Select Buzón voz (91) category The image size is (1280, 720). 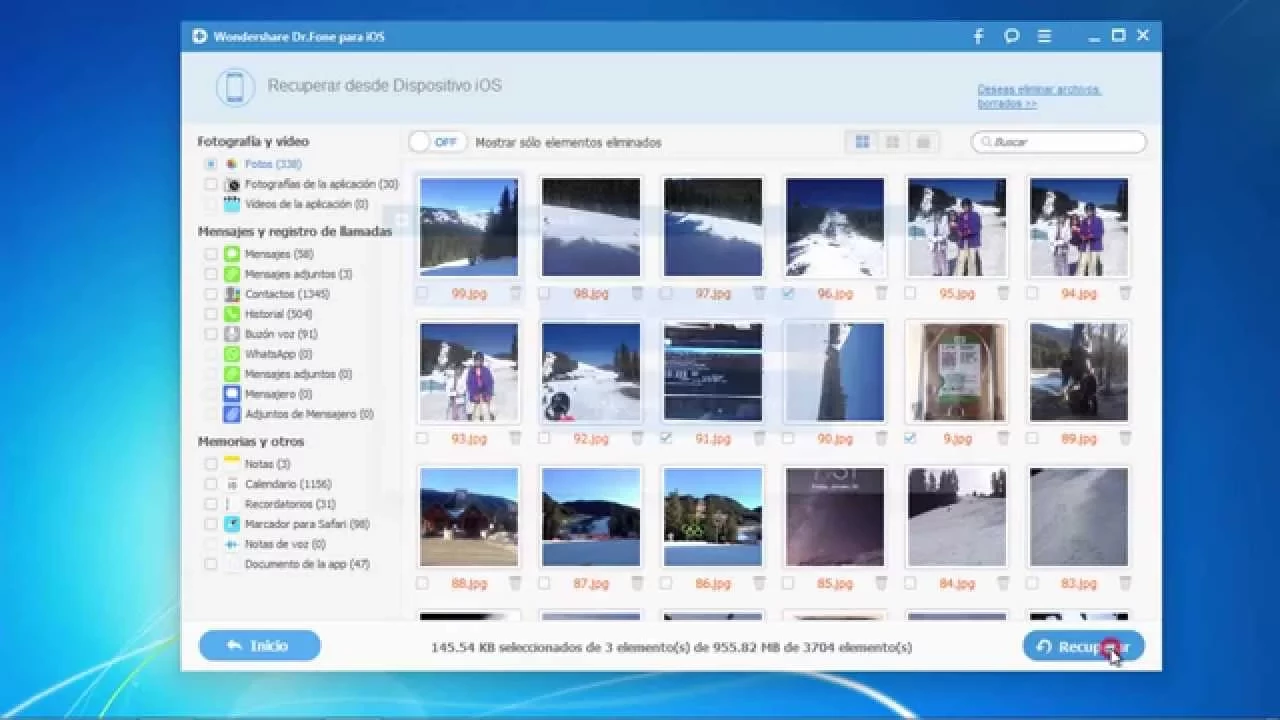[281, 334]
